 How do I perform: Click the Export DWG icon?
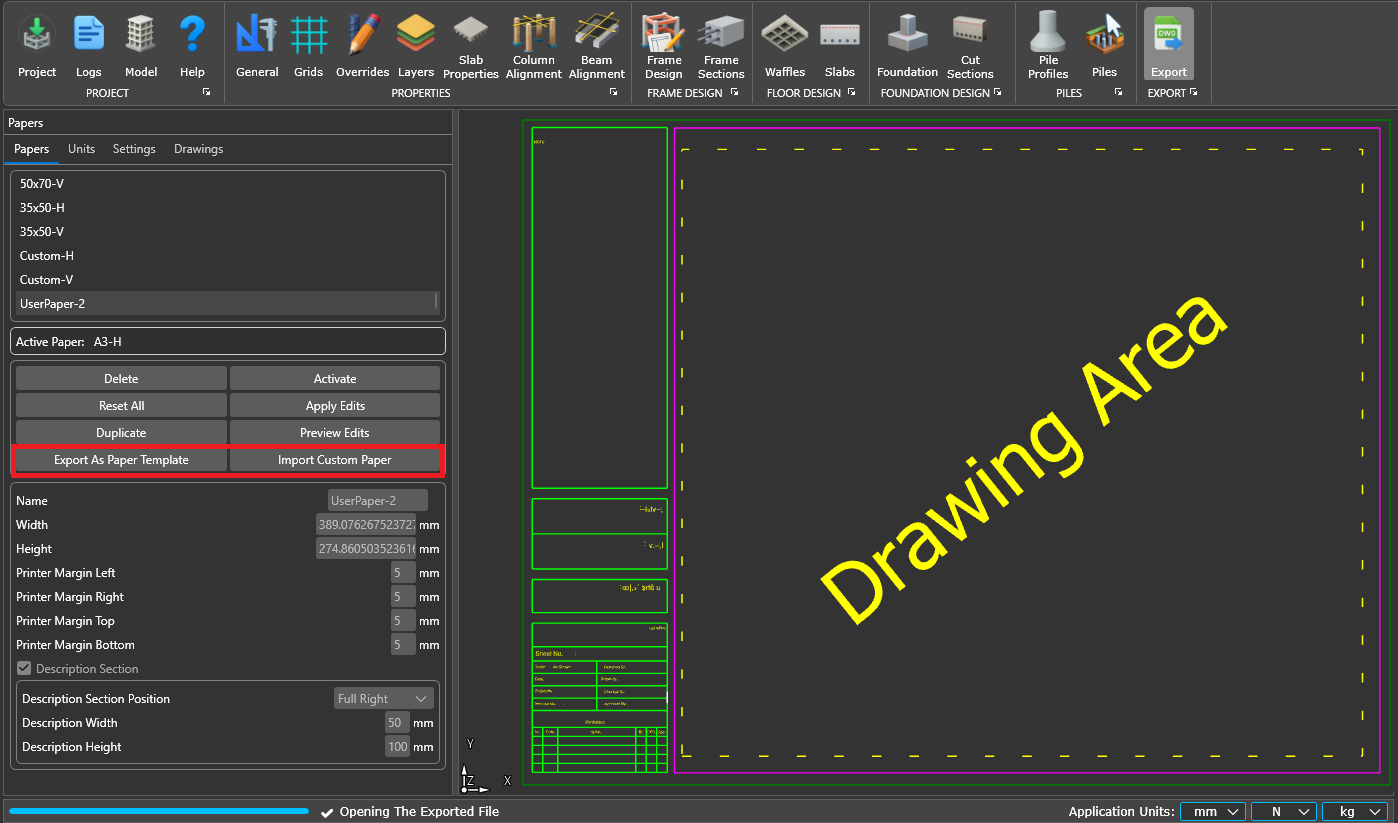1168,46
